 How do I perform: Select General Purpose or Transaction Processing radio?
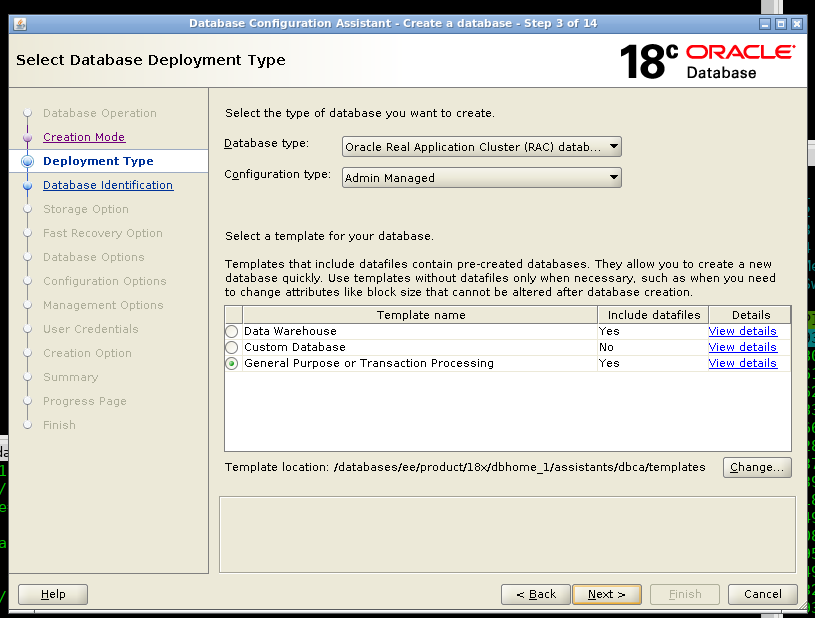tap(232, 363)
